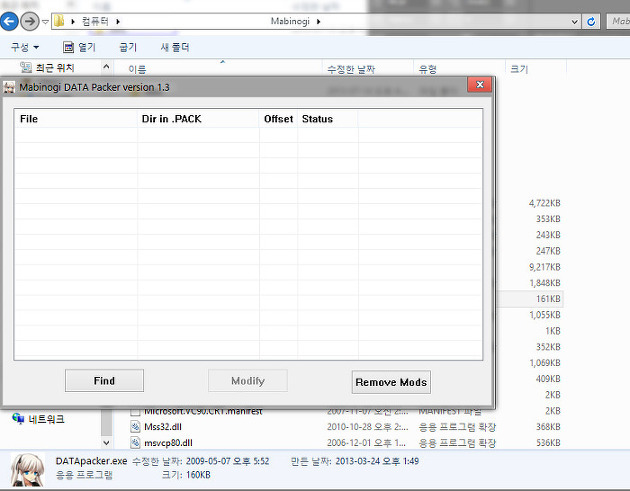Click the 4,722KB size cell
630x491 pixels.
coord(544,203)
